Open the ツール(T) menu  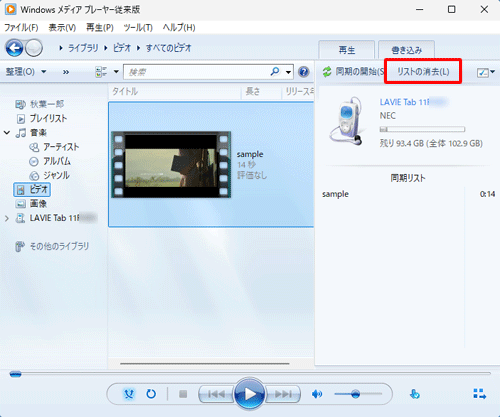click(138, 28)
